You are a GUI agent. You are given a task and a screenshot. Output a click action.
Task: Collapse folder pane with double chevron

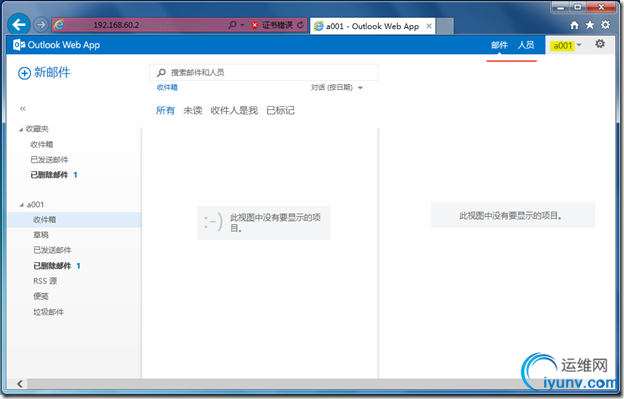point(23,109)
